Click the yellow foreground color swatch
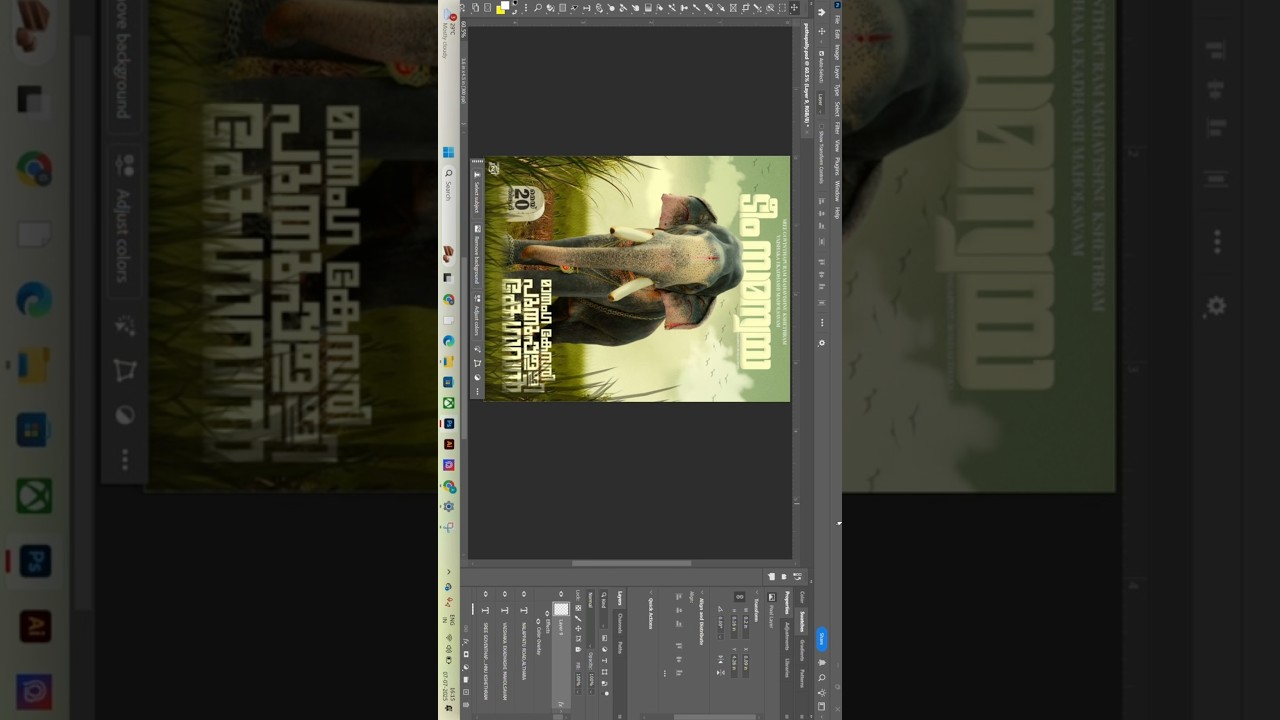This screenshot has height=720, width=1280. click(x=500, y=10)
